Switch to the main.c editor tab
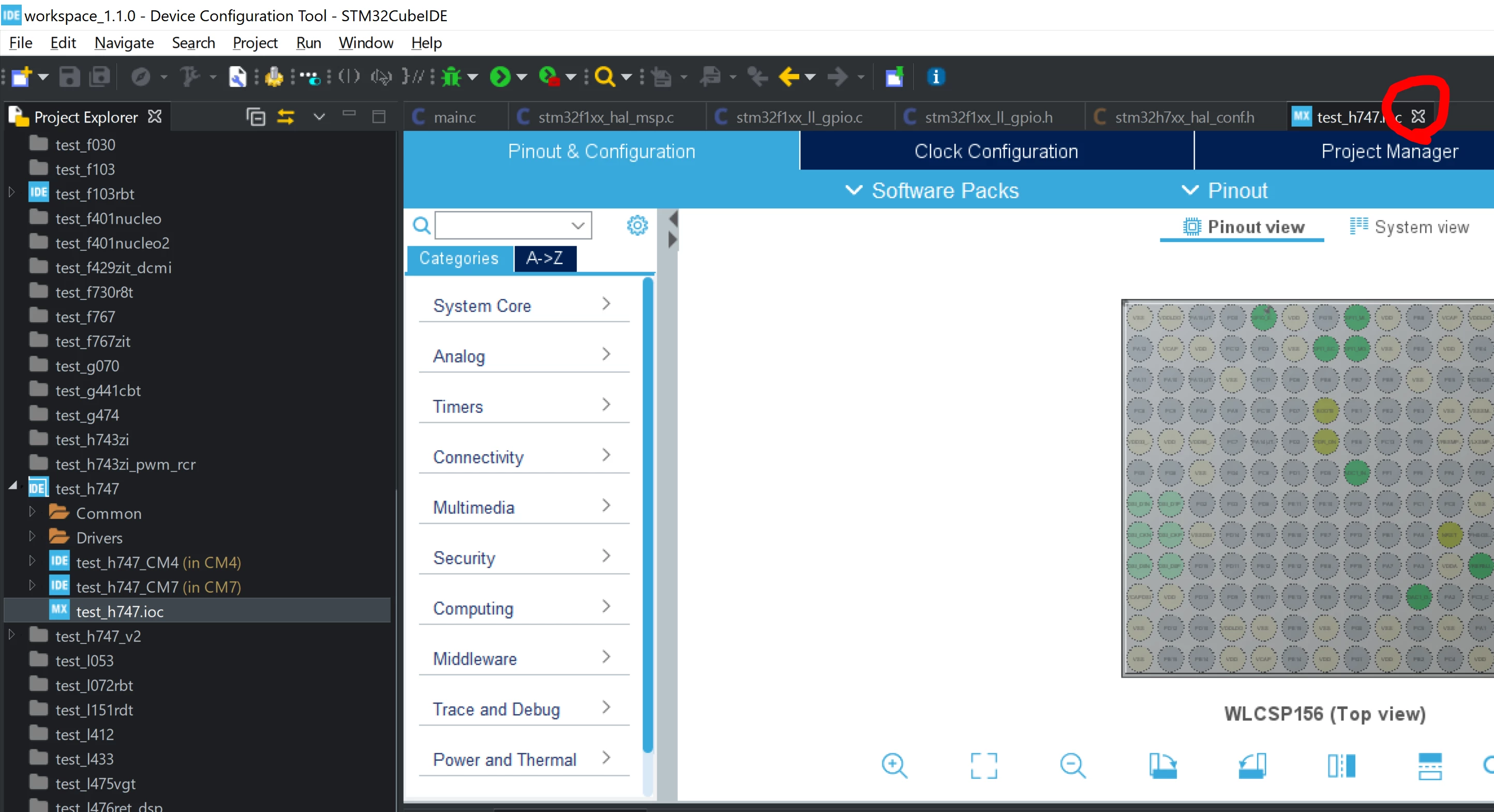This screenshot has width=1494, height=812. (x=454, y=117)
